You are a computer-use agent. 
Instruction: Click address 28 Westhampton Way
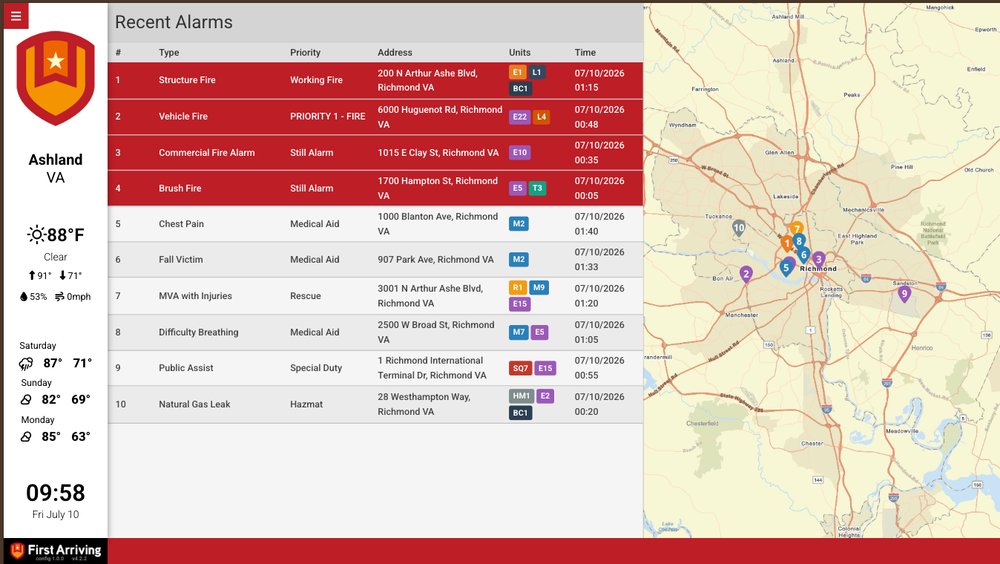[424, 404]
